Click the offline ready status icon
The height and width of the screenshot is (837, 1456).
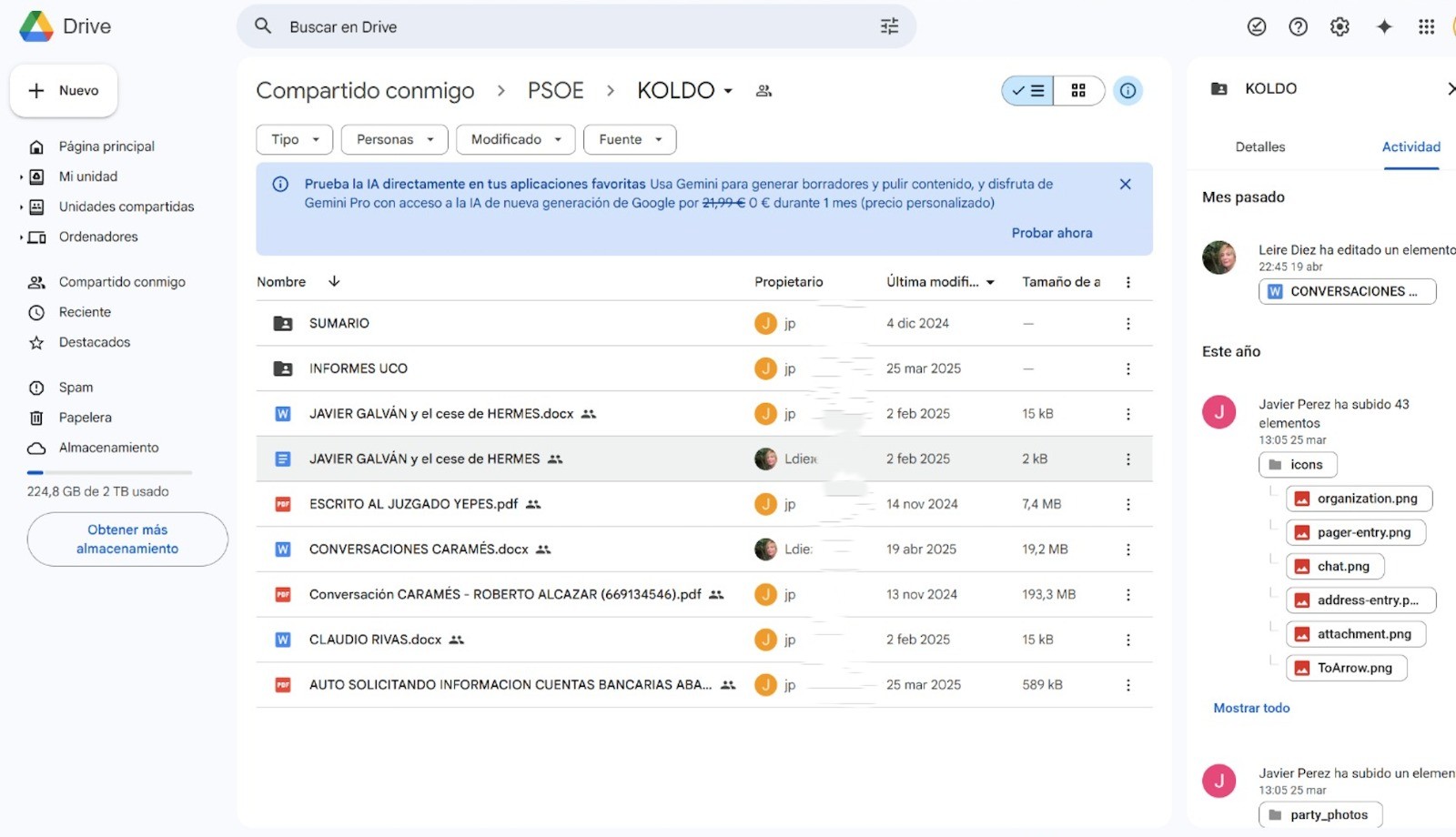1257,26
